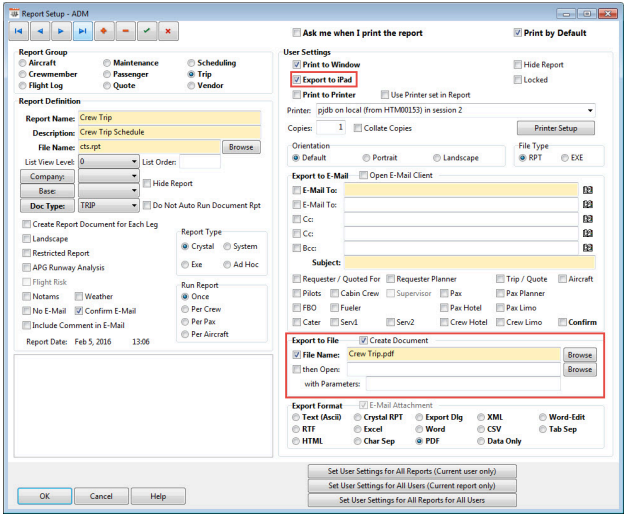The image size is (625, 514).
Task: Toggle Create Document checkbox
Action: (x=363, y=340)
